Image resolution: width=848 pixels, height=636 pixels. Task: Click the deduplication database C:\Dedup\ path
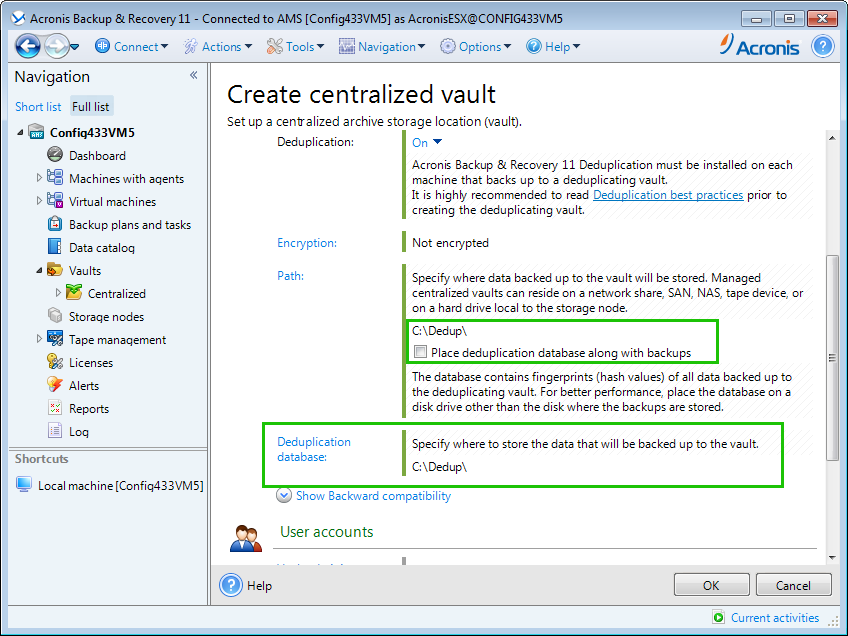click(x=439, y=467)
